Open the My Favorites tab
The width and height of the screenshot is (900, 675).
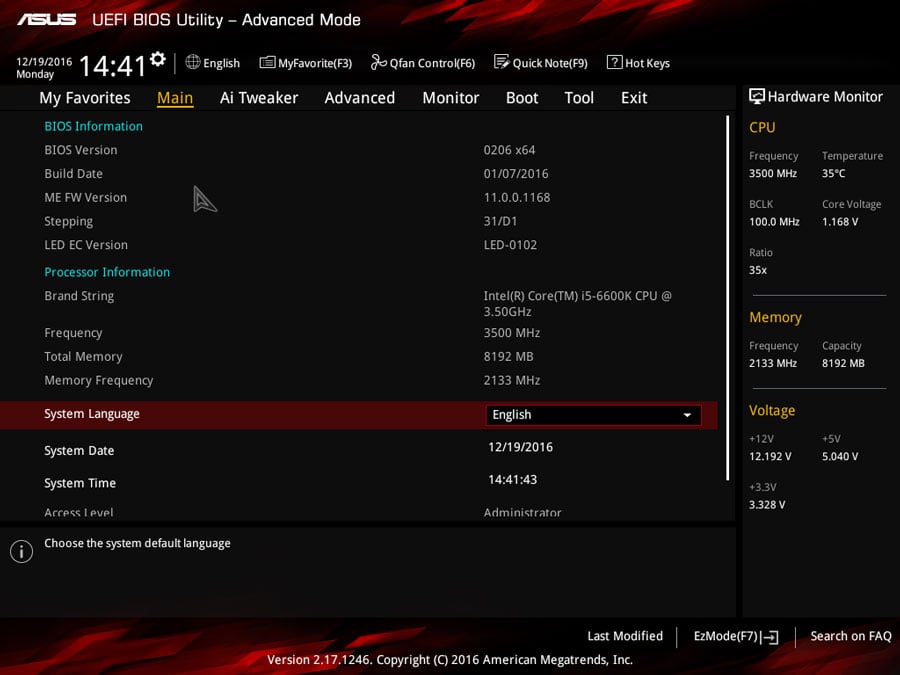(x=85, y=98)
